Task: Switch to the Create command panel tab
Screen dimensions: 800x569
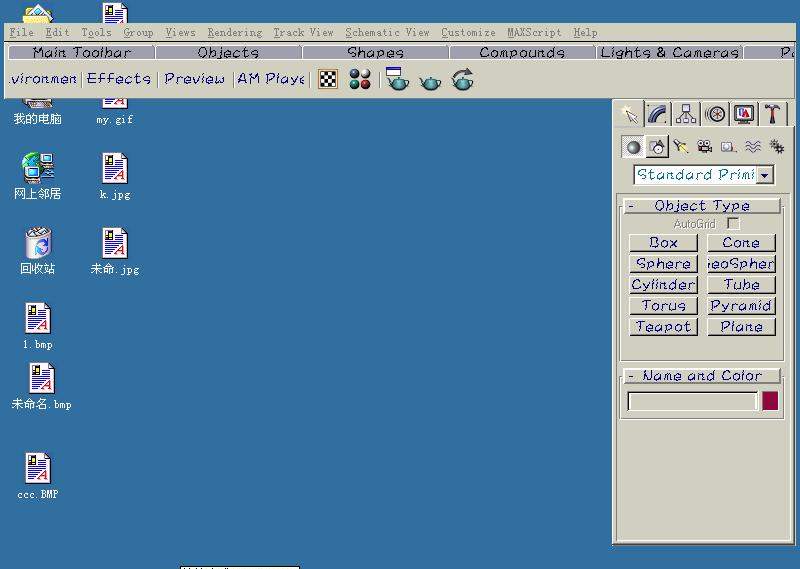Action: point(630,114)
